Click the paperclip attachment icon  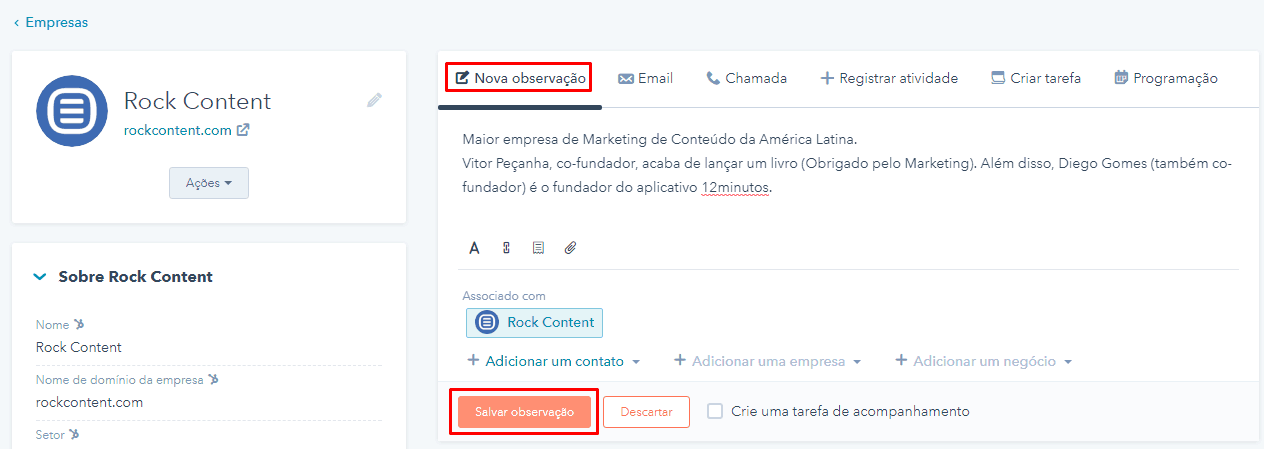[570, 248]
